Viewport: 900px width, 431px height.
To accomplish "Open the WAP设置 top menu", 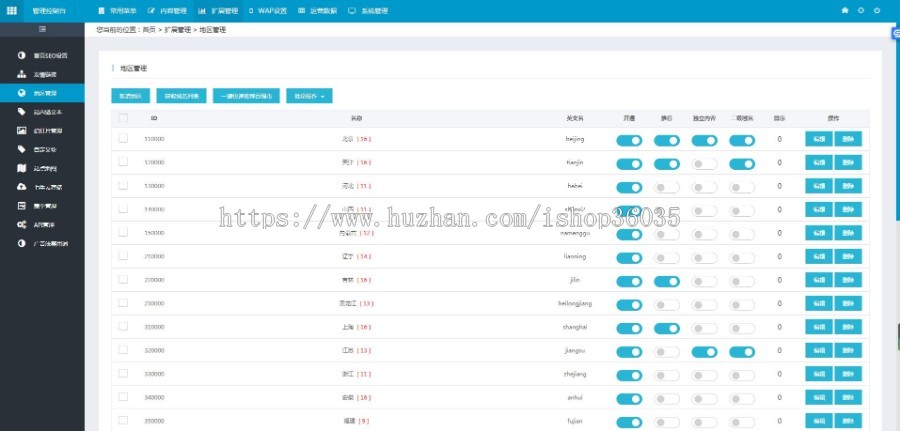I will [268, 10].
